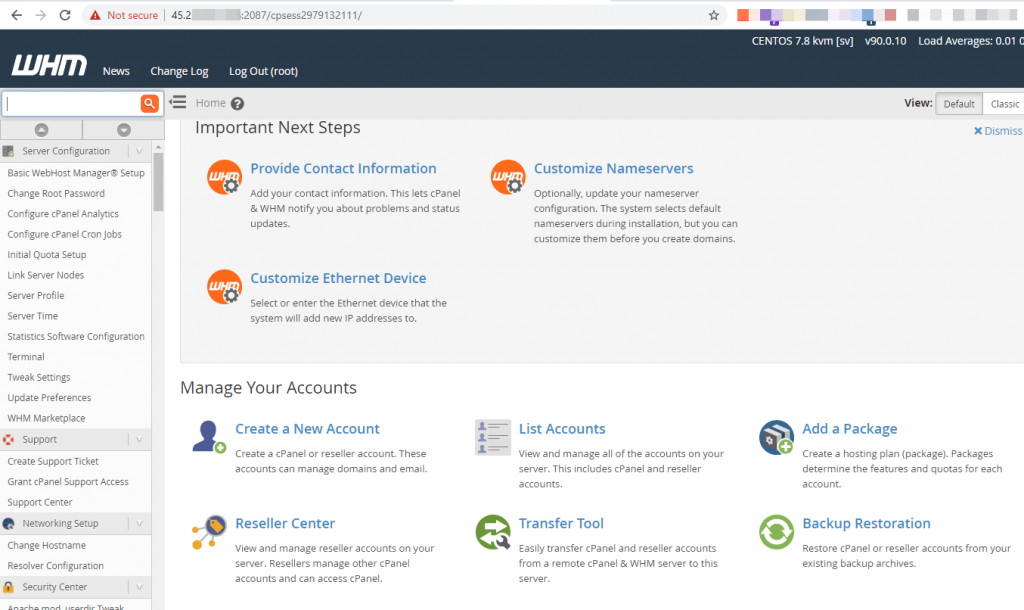The image size is (1024, 610).
Task: Open WHM Marketplace
Action: tap(46, 418)
